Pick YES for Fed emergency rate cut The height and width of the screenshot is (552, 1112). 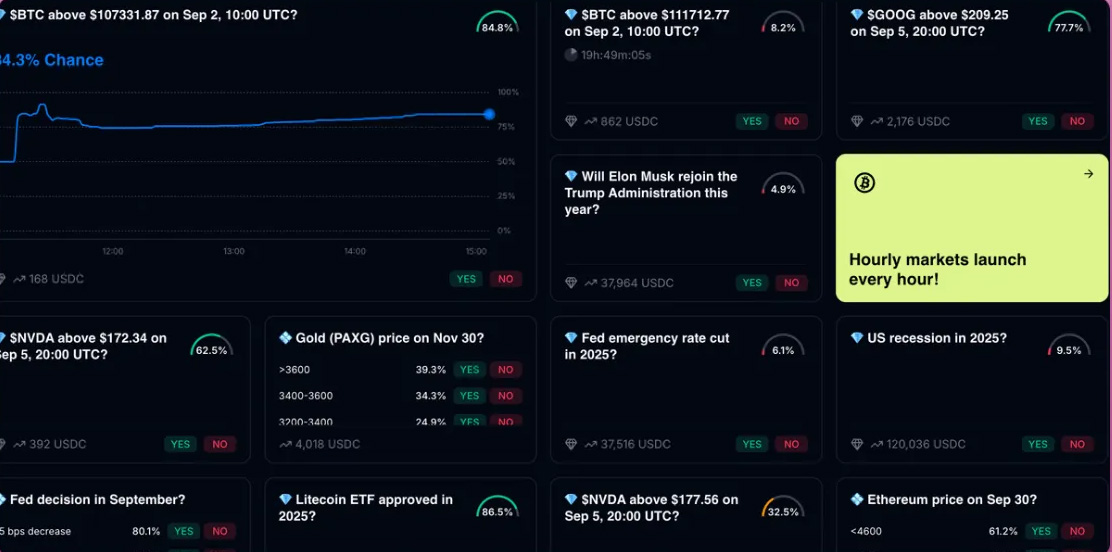coord(752,444)
